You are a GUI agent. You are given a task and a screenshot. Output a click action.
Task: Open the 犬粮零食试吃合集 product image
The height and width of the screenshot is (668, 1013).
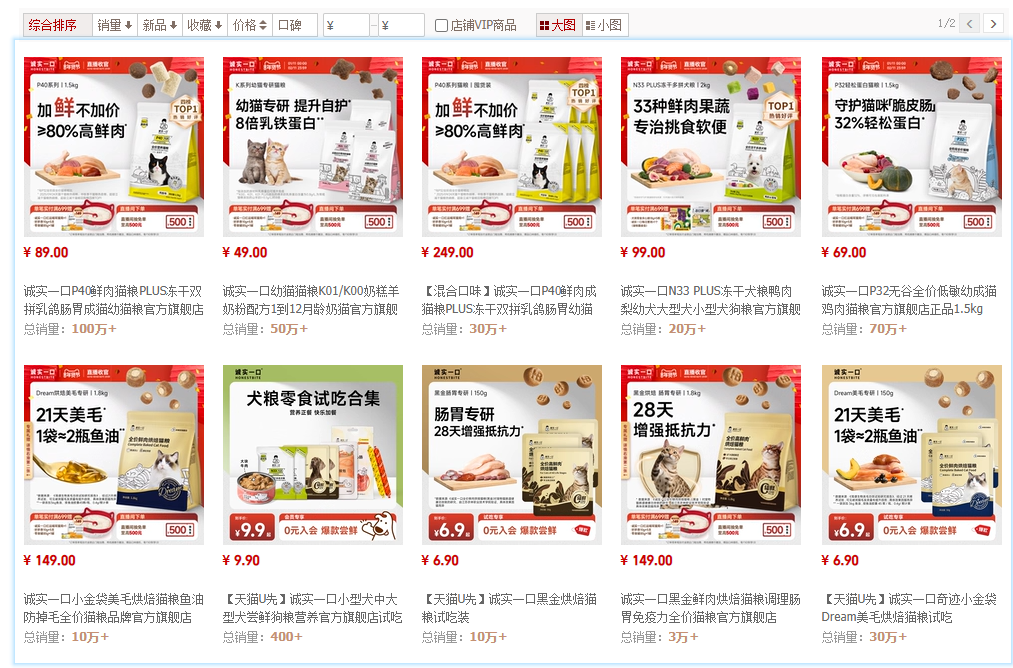(313, 455)
